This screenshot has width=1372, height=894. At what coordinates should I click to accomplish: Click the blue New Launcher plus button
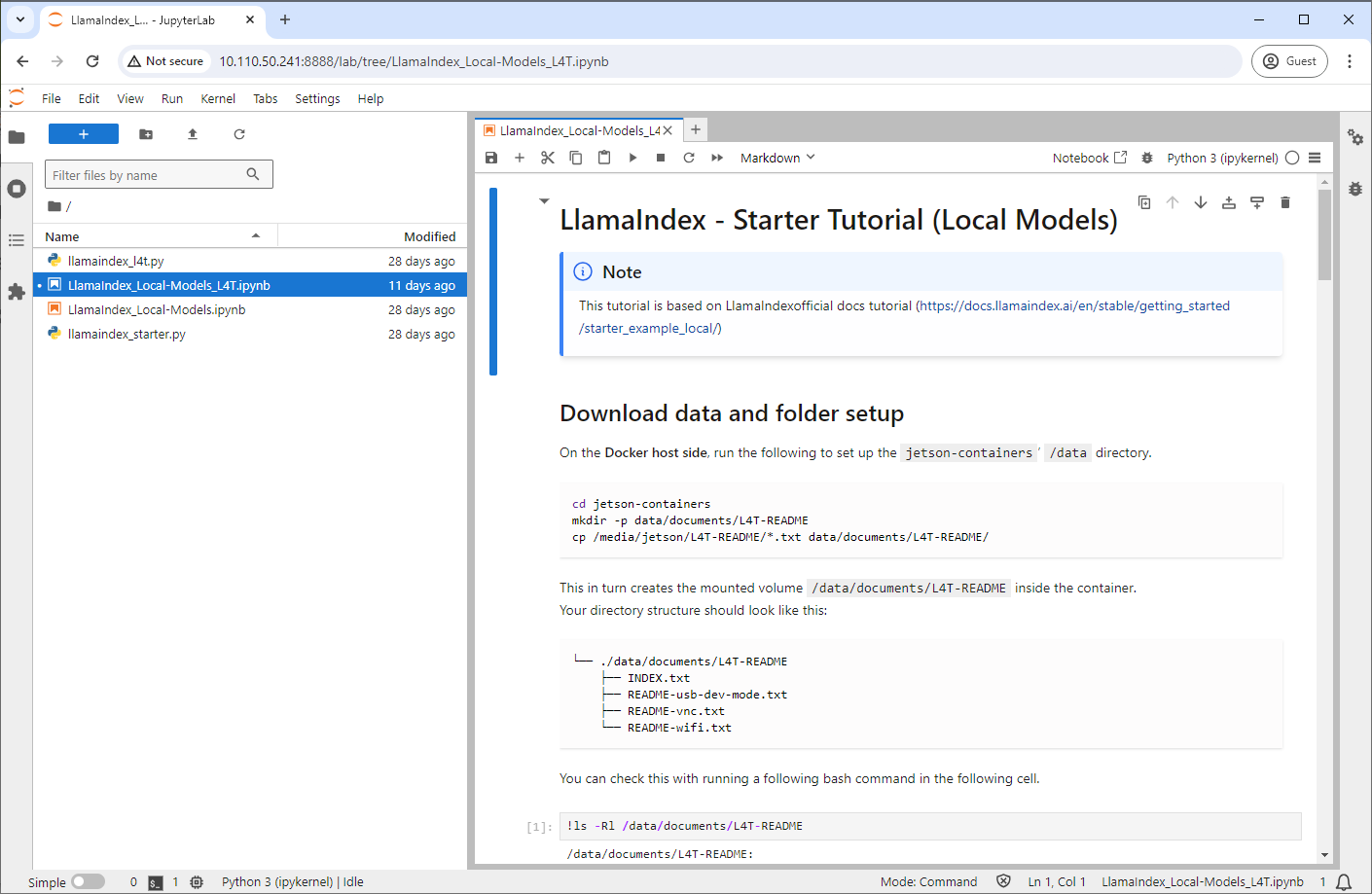[84, 134]
